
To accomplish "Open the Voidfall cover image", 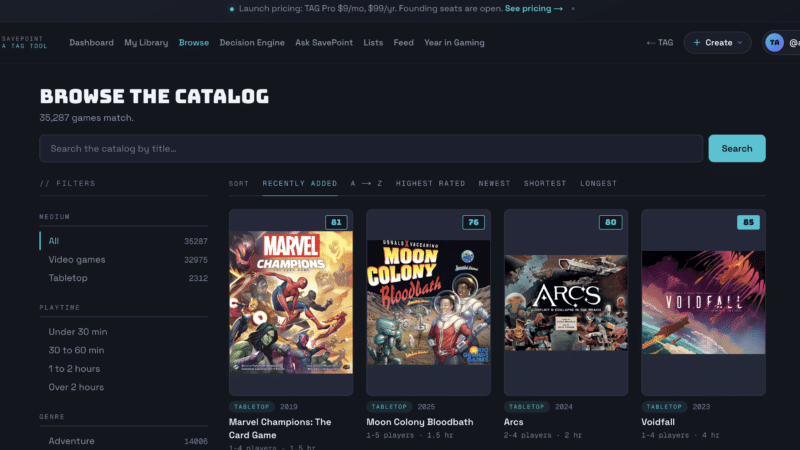I will [704, 303].
